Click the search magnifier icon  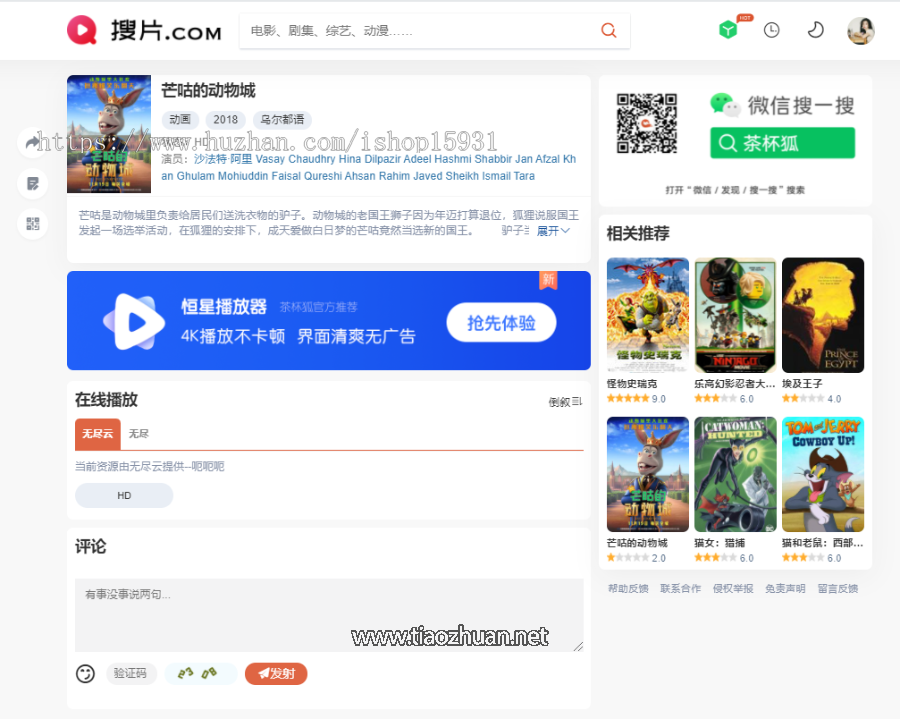click(x=608, y=31)
